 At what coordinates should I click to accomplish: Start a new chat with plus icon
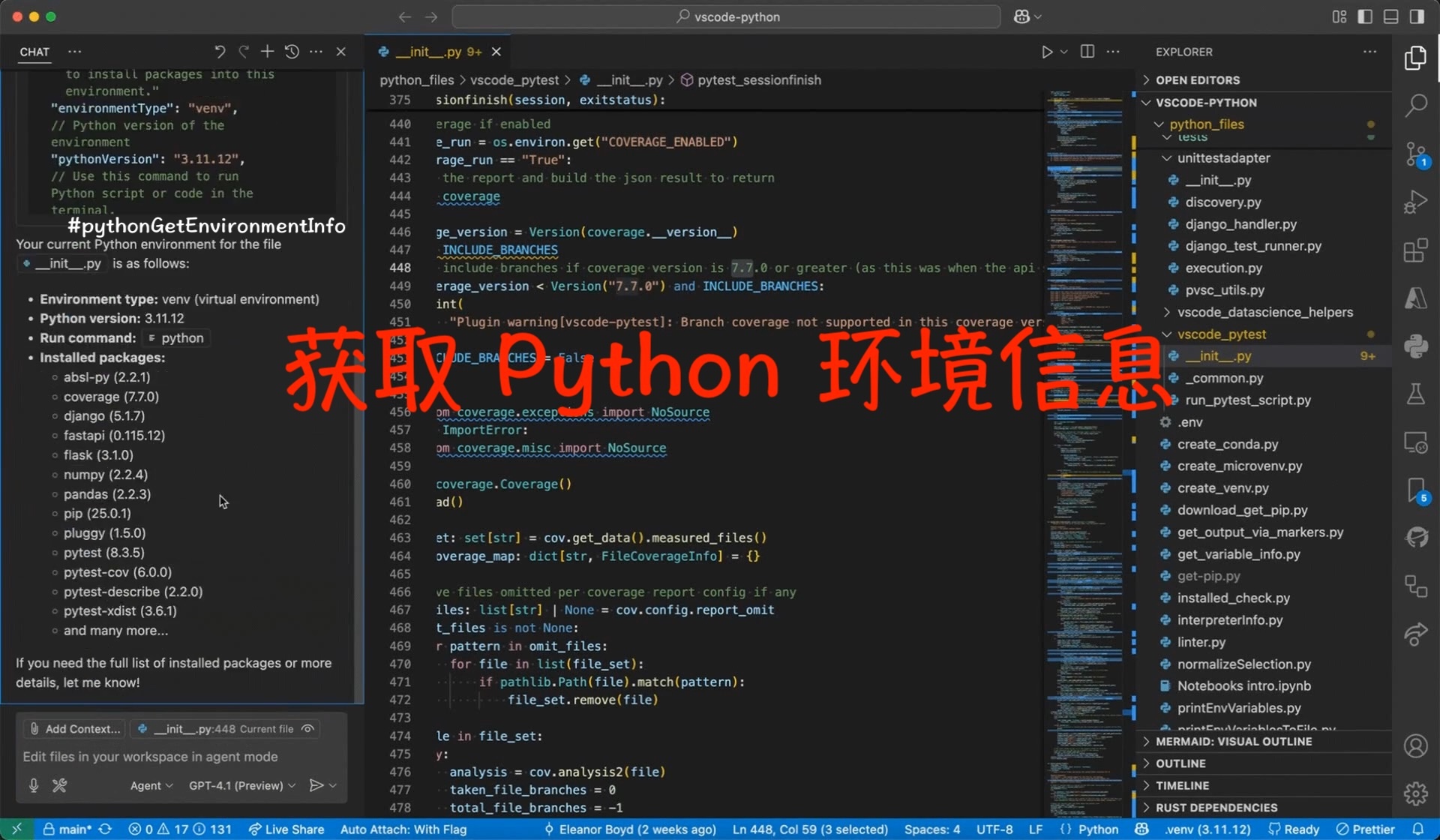(267, 52)
